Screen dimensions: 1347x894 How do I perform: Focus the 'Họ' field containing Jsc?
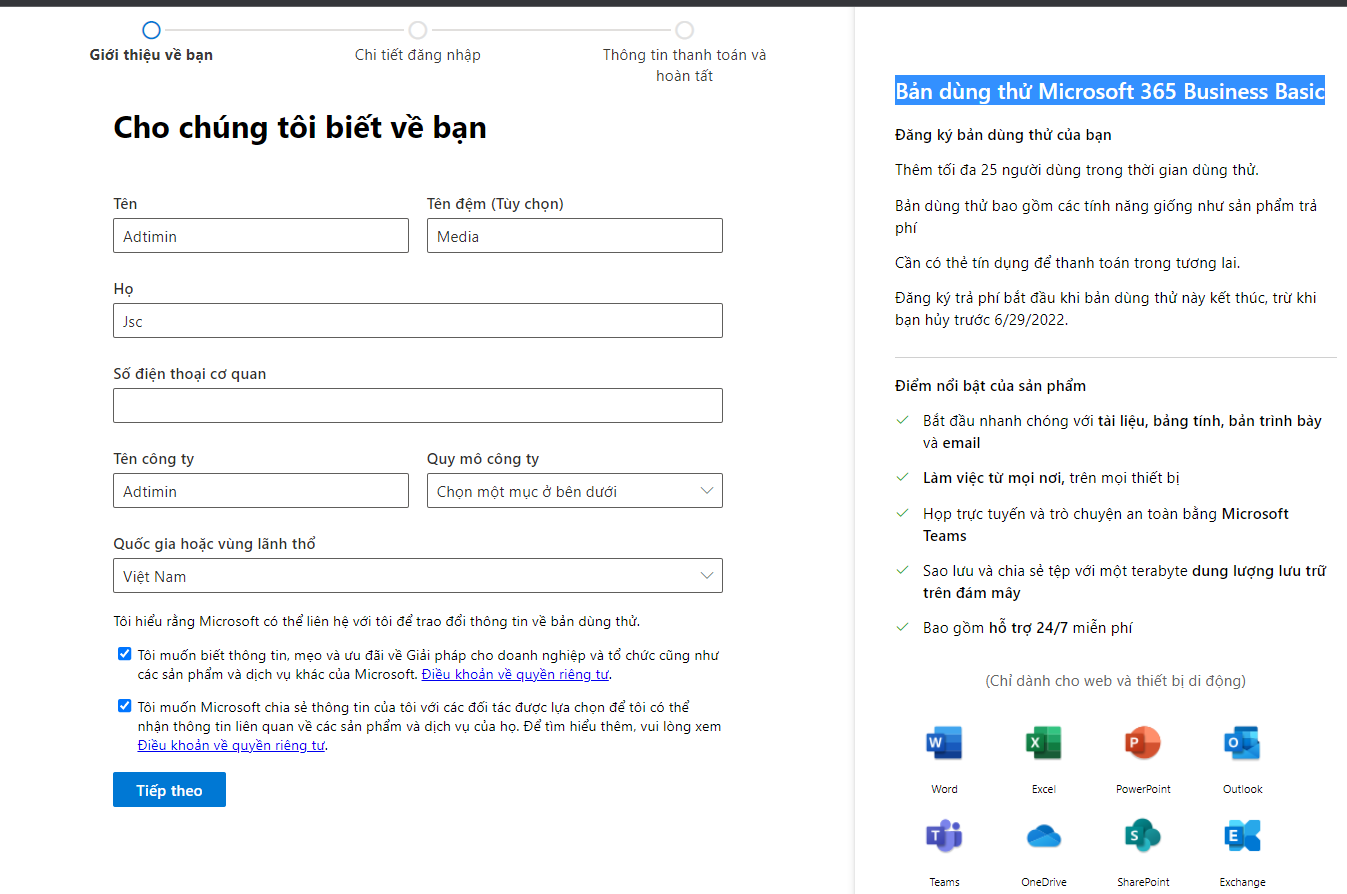(x=418, y=321)
